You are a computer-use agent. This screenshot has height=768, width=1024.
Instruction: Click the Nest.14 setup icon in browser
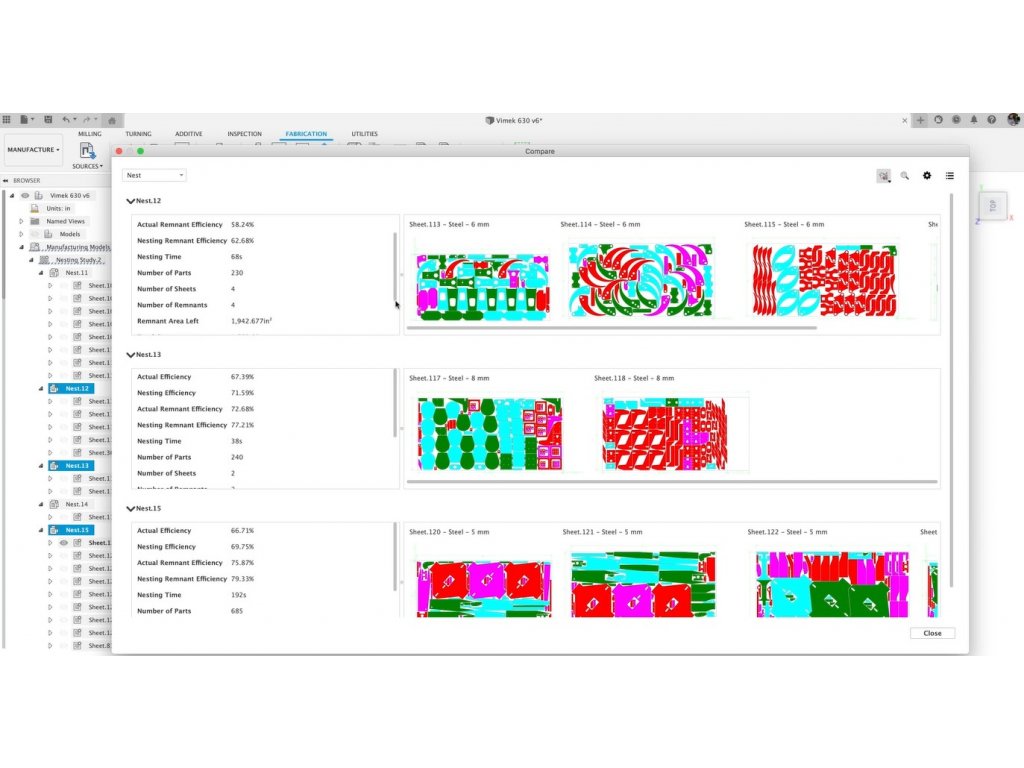pyautogui.click(x=54, y=504)
